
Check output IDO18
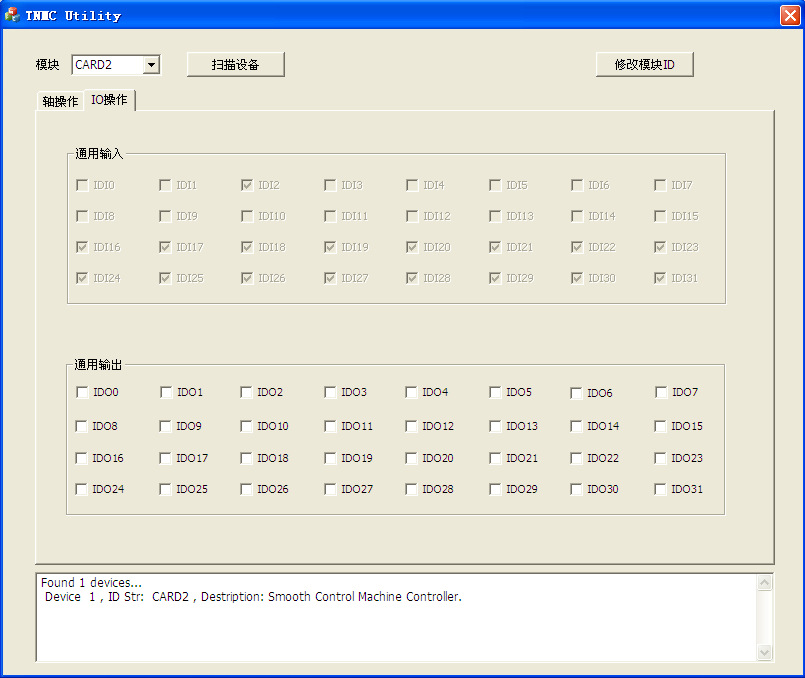[246, 458]
